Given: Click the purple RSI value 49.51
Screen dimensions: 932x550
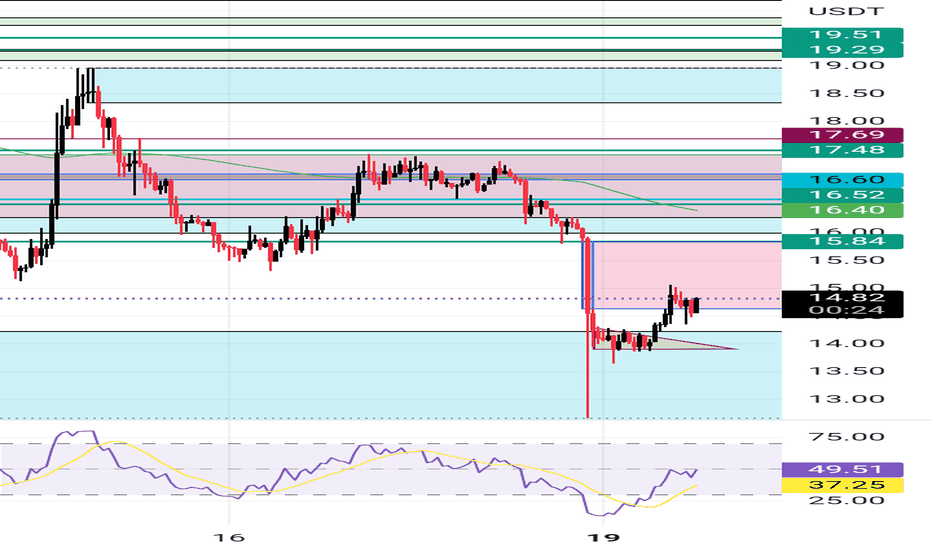Looking at the screenshot, I should click(x=842, y=470).
